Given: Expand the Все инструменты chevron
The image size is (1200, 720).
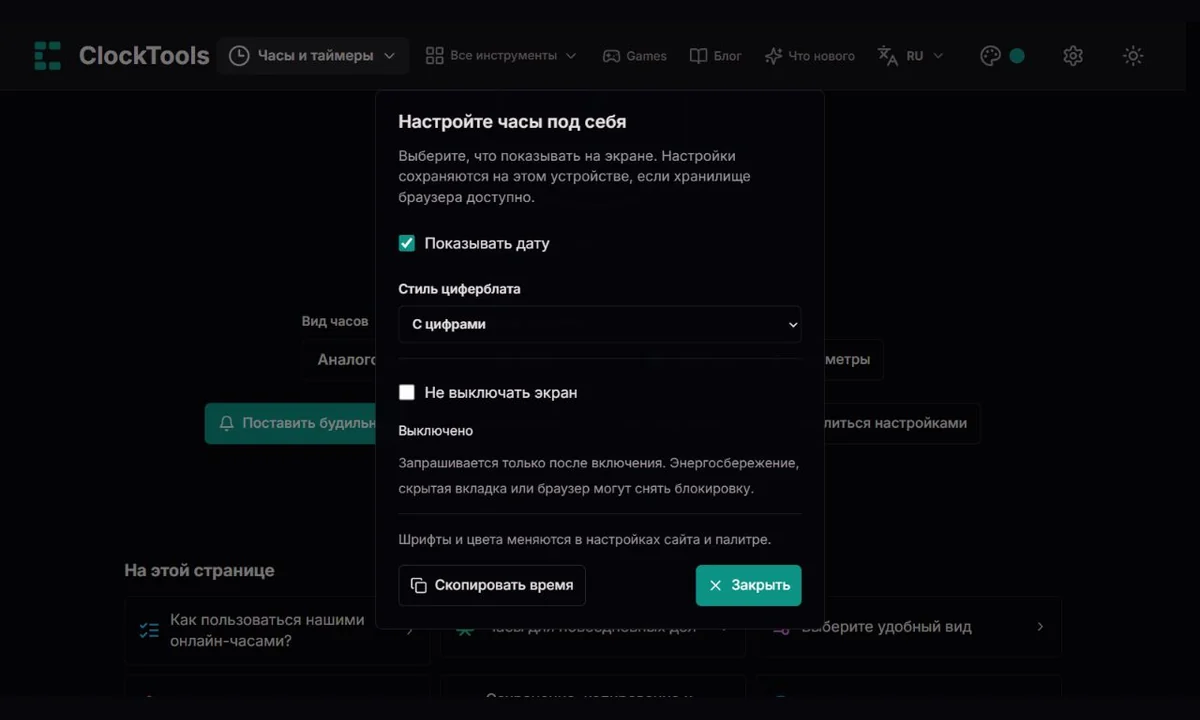Looking at the screenshot, I should pyautogui.click(x=571, y=56).
